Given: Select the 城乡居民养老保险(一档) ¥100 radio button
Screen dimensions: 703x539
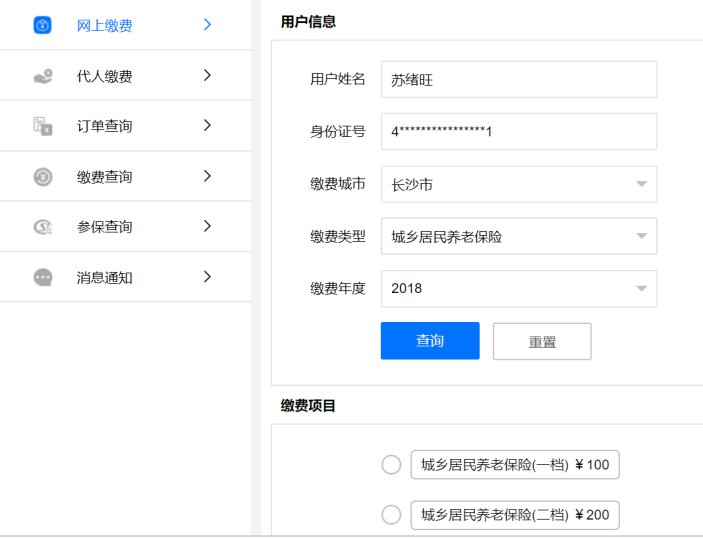Looking at the screenshot, I should tap(392, 465).
